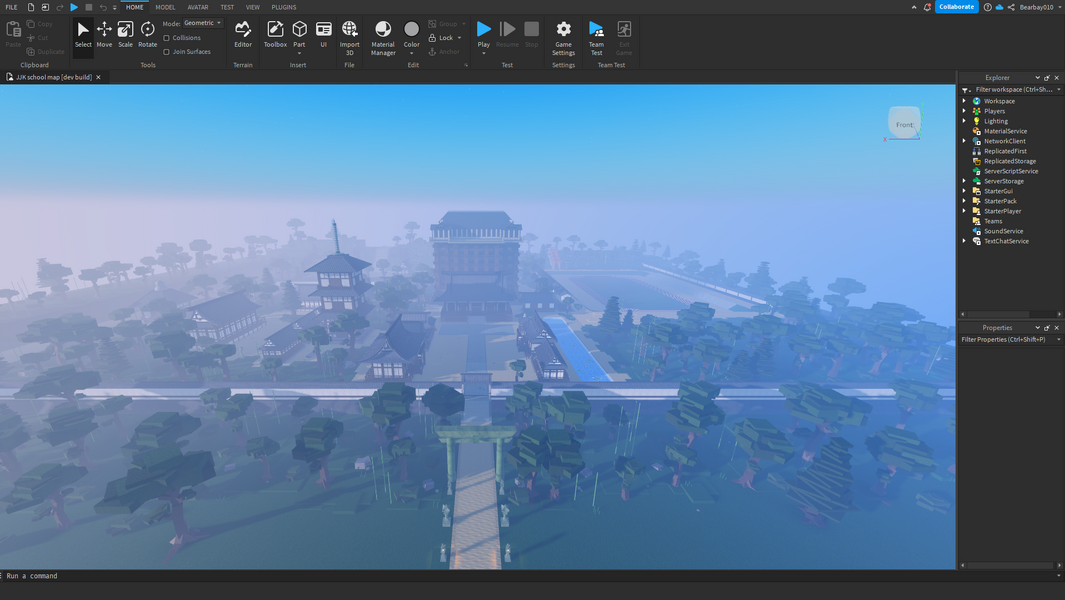Viewport: 1065px width, 600px height.
Task: Open the Part dropdown arrow
Action: click(x=300, y=53)
